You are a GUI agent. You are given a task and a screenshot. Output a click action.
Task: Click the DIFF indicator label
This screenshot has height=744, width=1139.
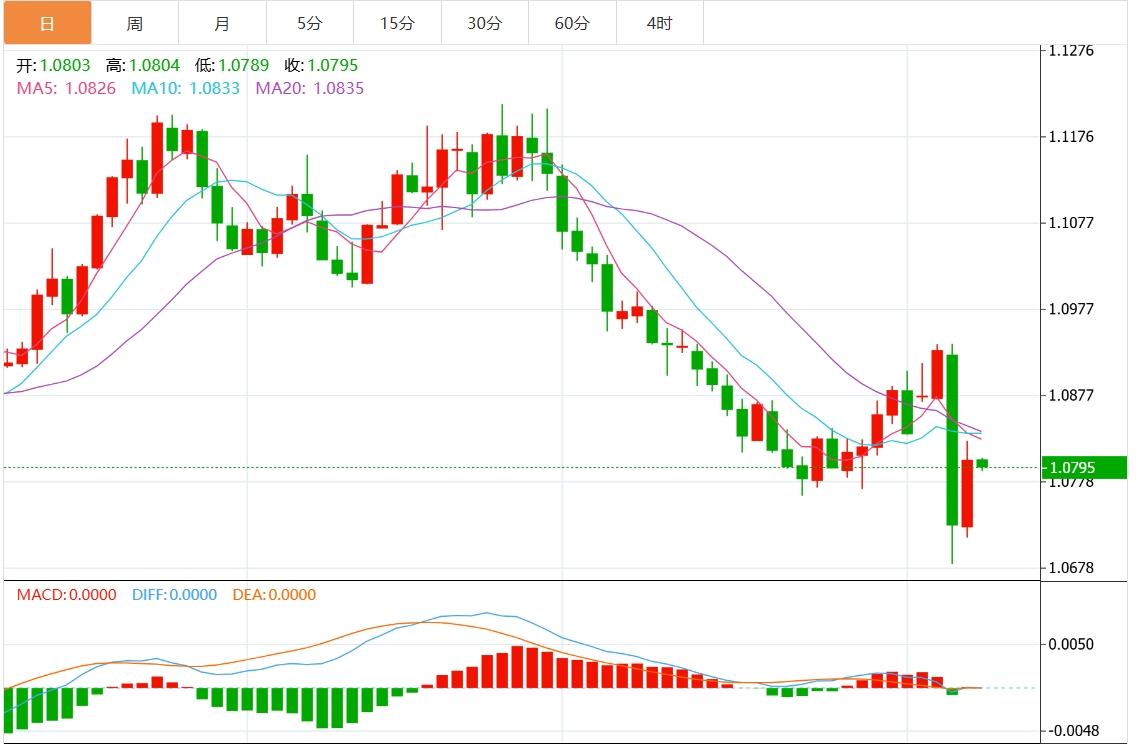174,595
